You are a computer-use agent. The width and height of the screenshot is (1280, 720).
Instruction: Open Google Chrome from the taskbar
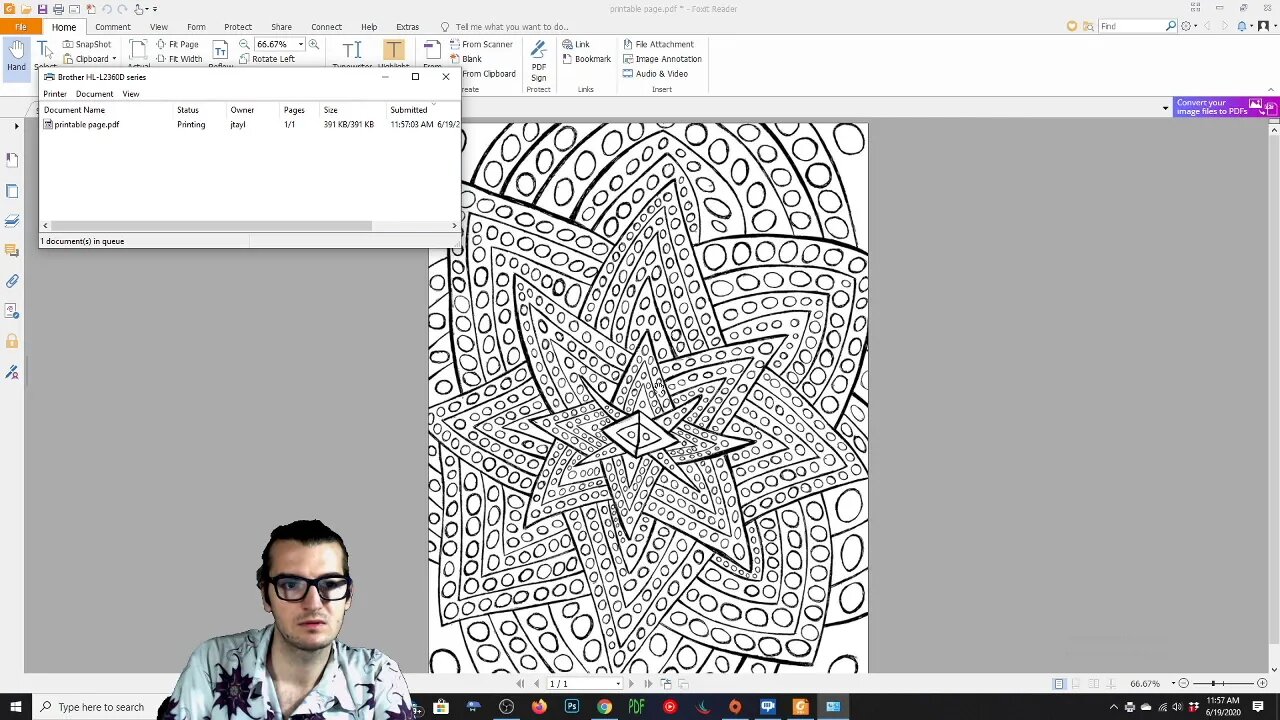pos(604,707)
